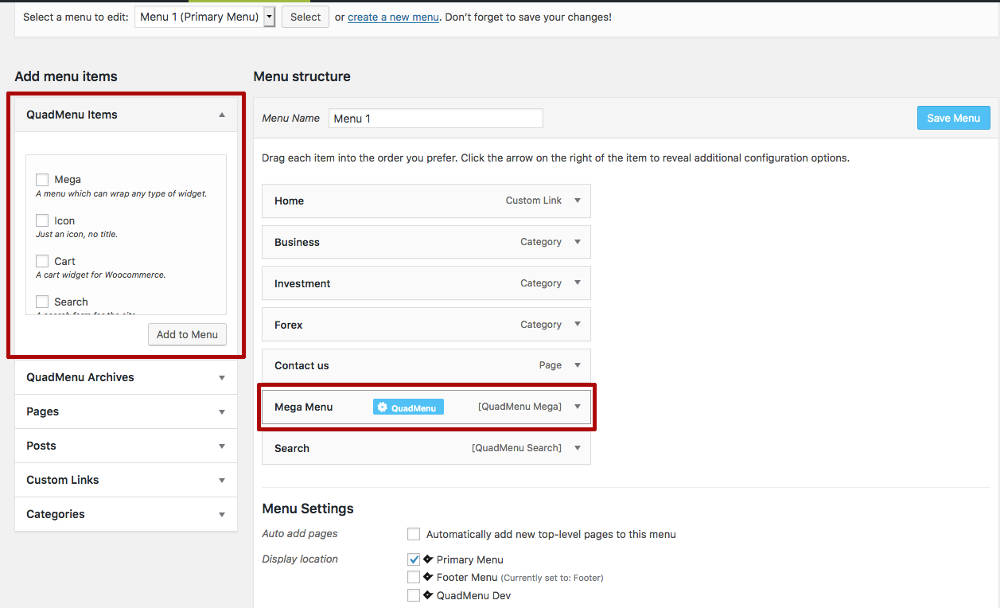Click the Custom Link type label
This screenshot has width=1000, height=608.
click(534, 200)
